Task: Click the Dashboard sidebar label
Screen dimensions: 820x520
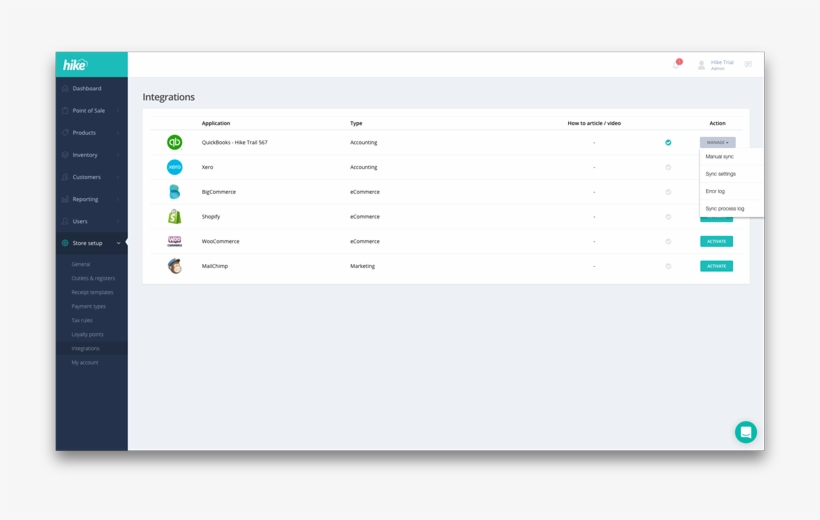Action: coord(87,88)
